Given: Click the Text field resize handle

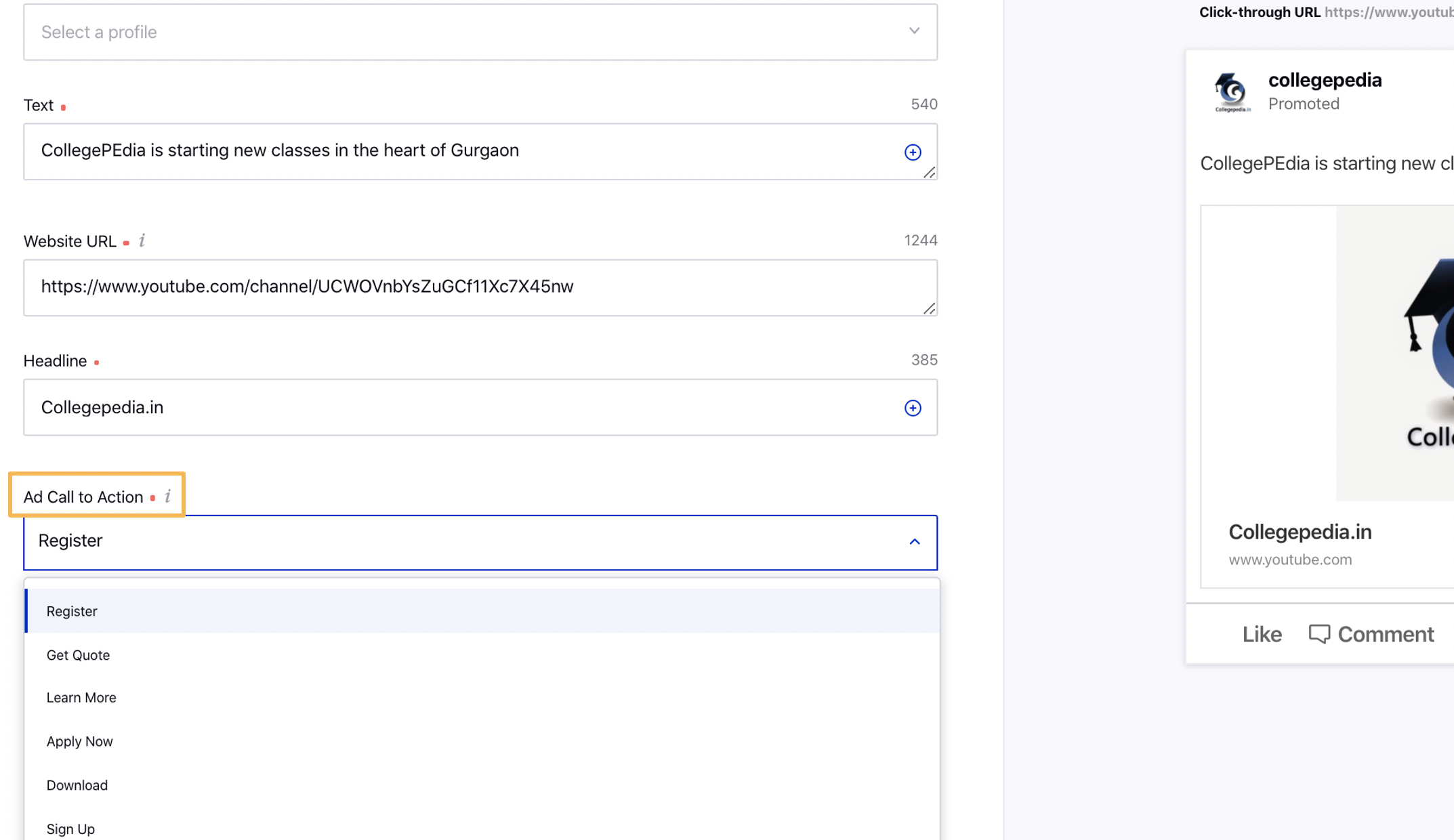Looking at the screenshot, I should coord(929,173).
